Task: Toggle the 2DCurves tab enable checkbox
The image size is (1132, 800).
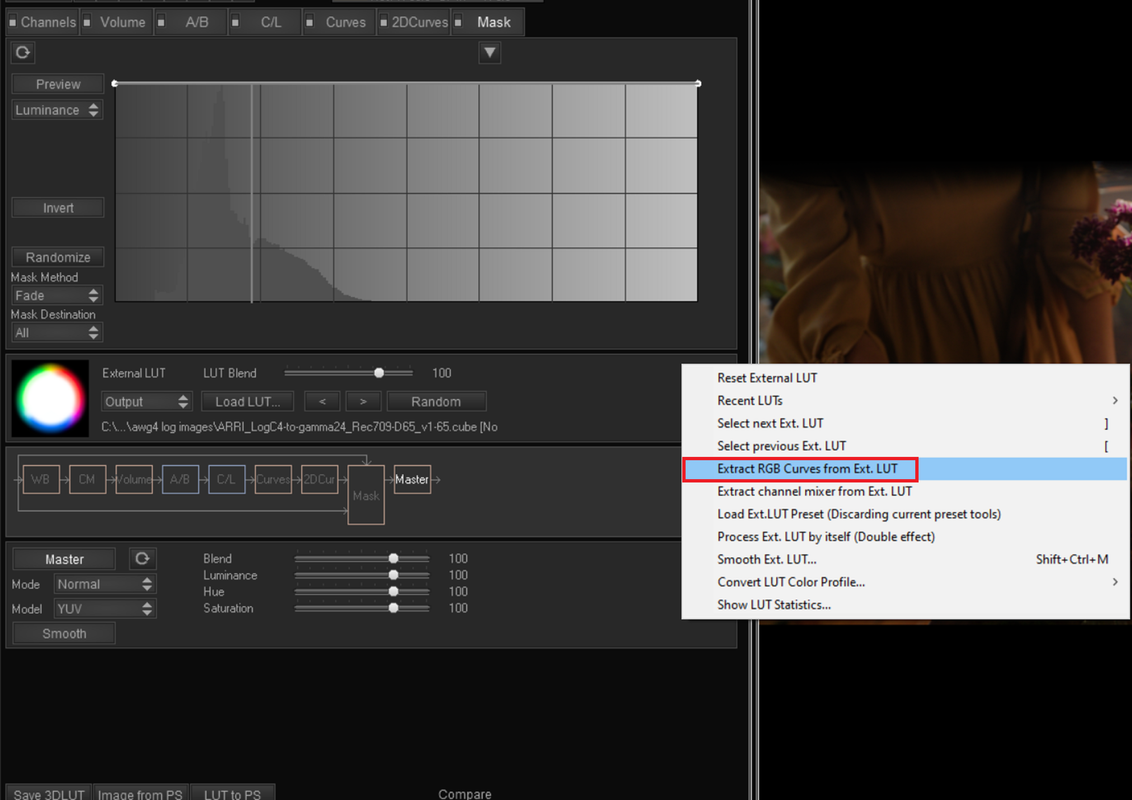Action: 384,22
